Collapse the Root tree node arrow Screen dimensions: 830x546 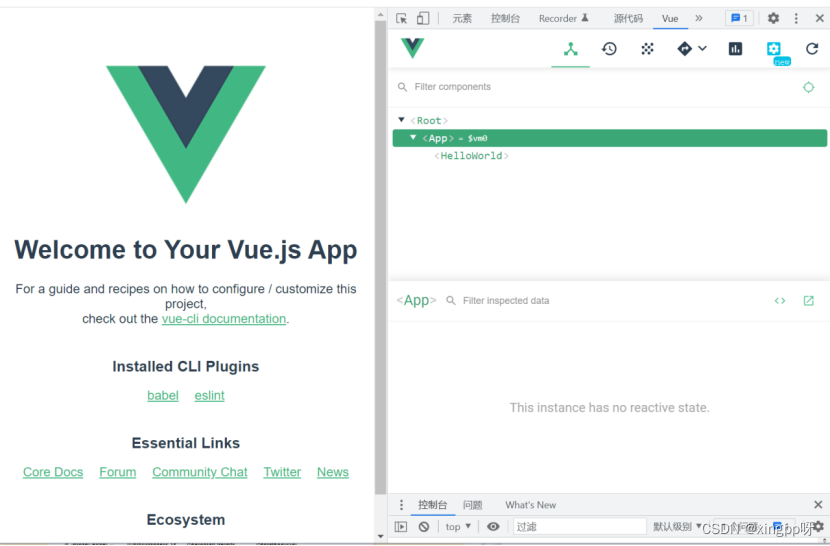(x=401, y=120)
